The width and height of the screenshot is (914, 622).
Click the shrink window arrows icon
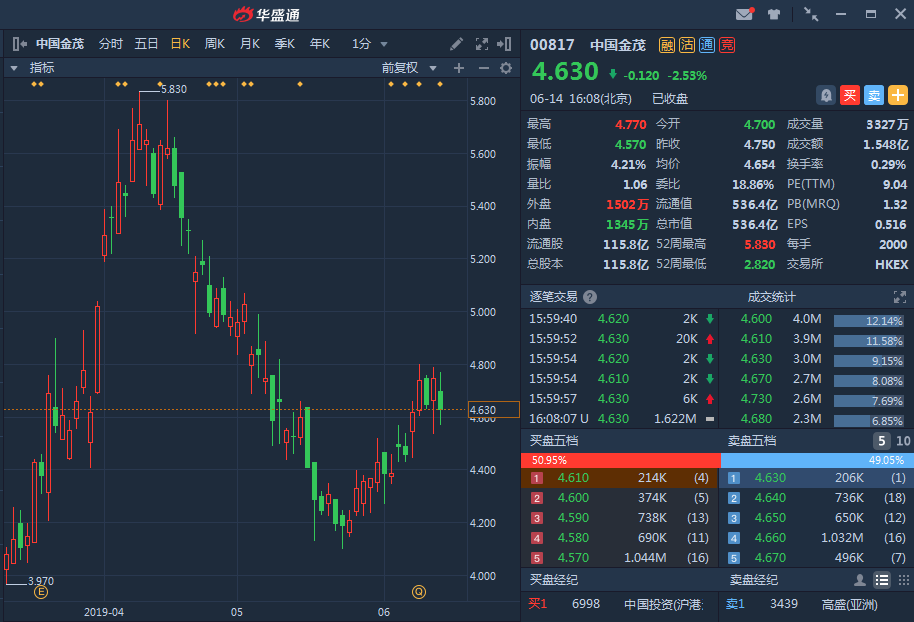click(x=811, y=14)
